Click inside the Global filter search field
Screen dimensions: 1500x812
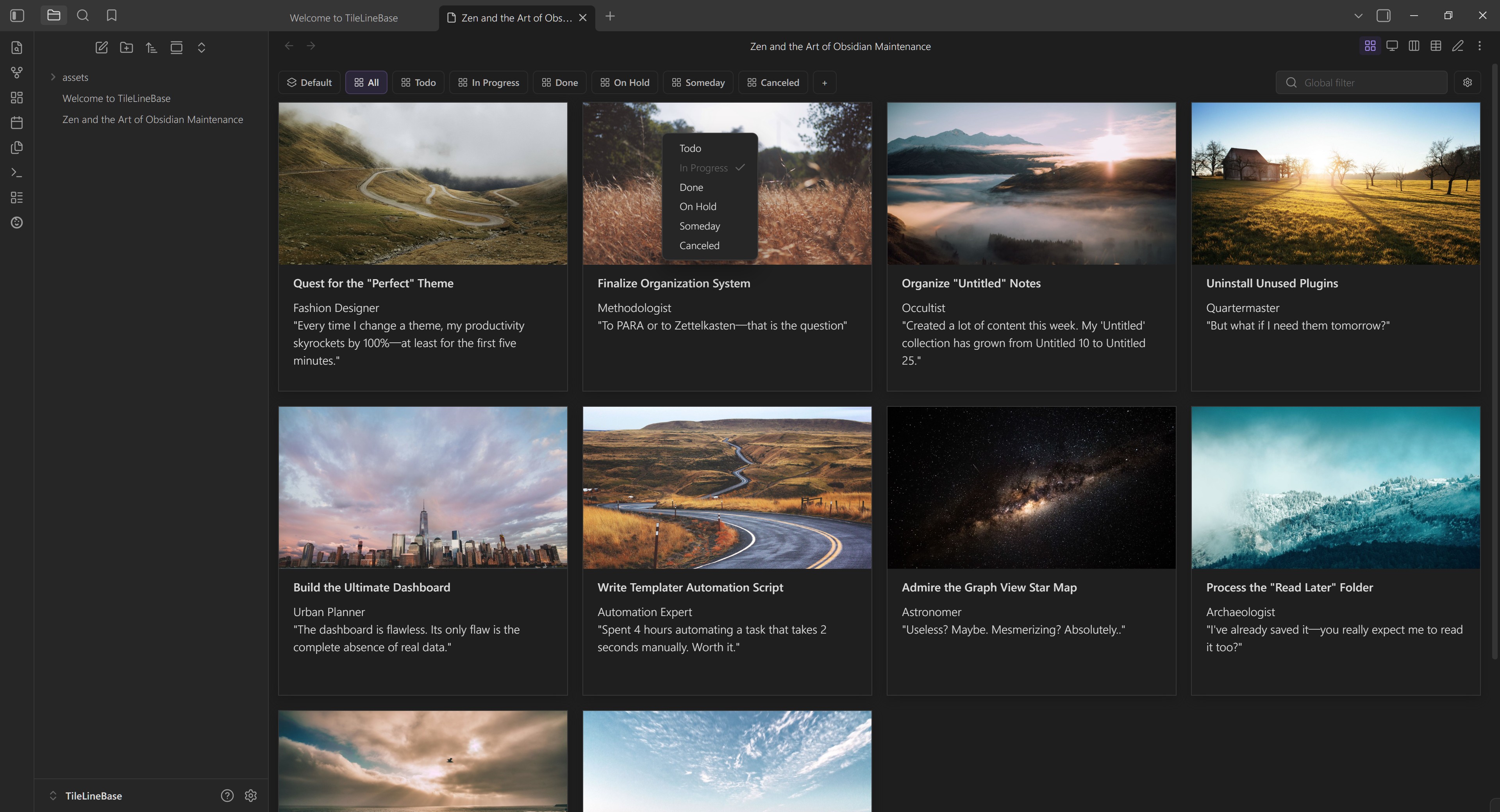(1362, 82)
